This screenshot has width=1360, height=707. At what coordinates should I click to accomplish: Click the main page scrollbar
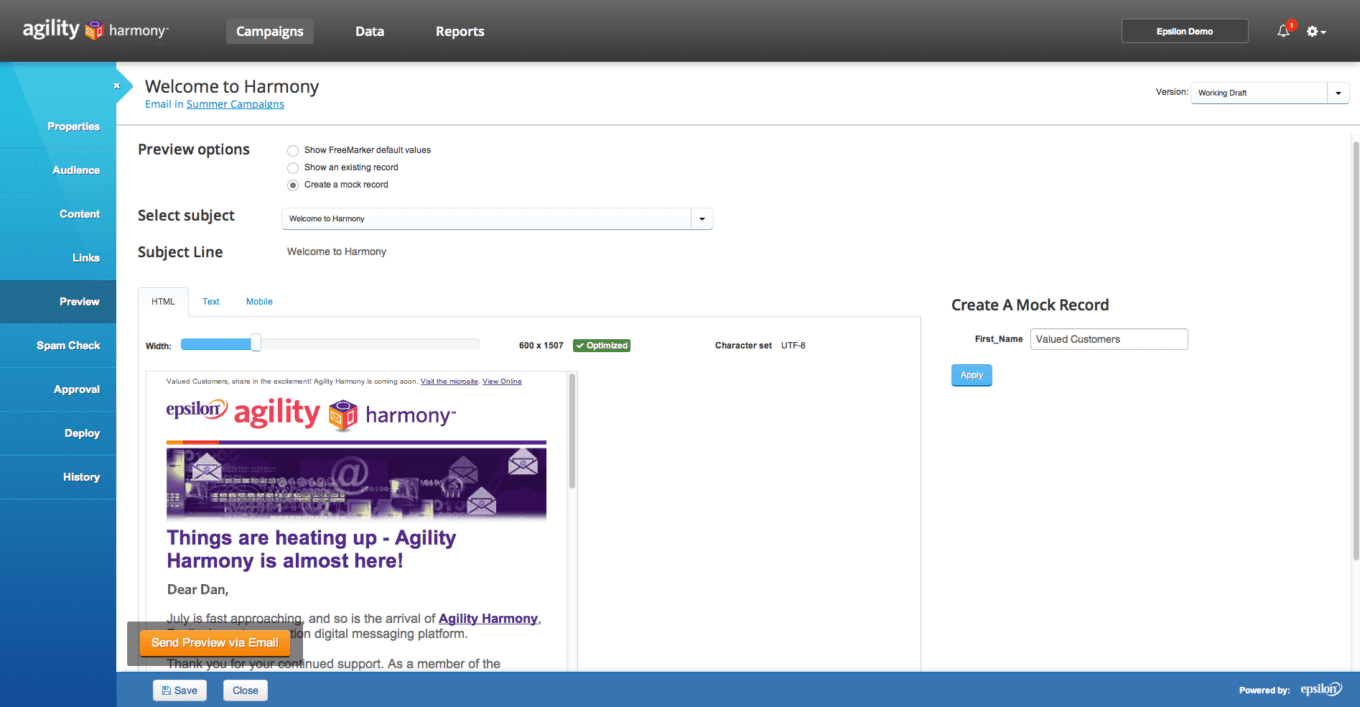(x=1355, y=350)
